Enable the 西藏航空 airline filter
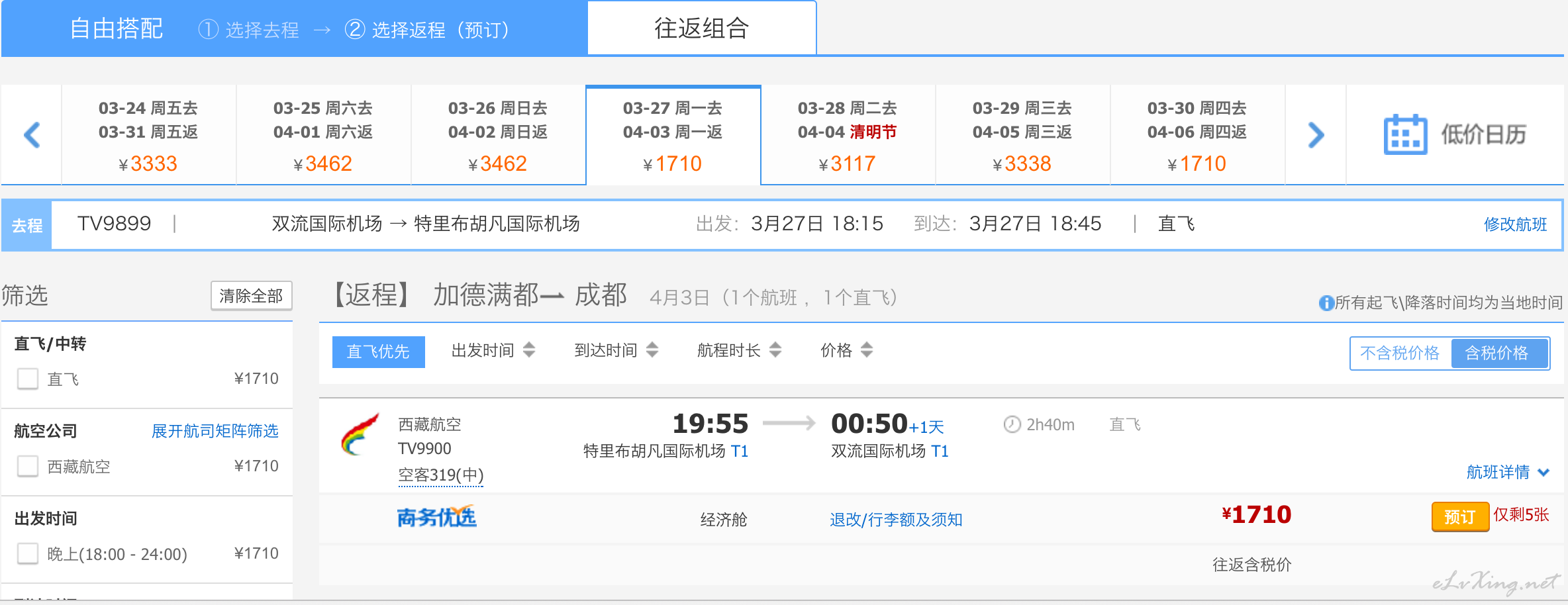The width and height of the screenshot is (1568, 605). [28, 467]
